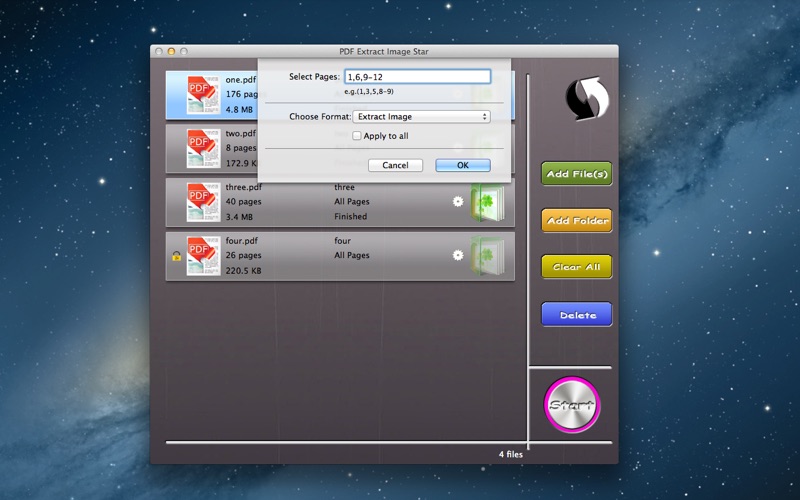The image size is (800, 500).
Task: Confirm the dialog with OK
Action: (463, 165)
